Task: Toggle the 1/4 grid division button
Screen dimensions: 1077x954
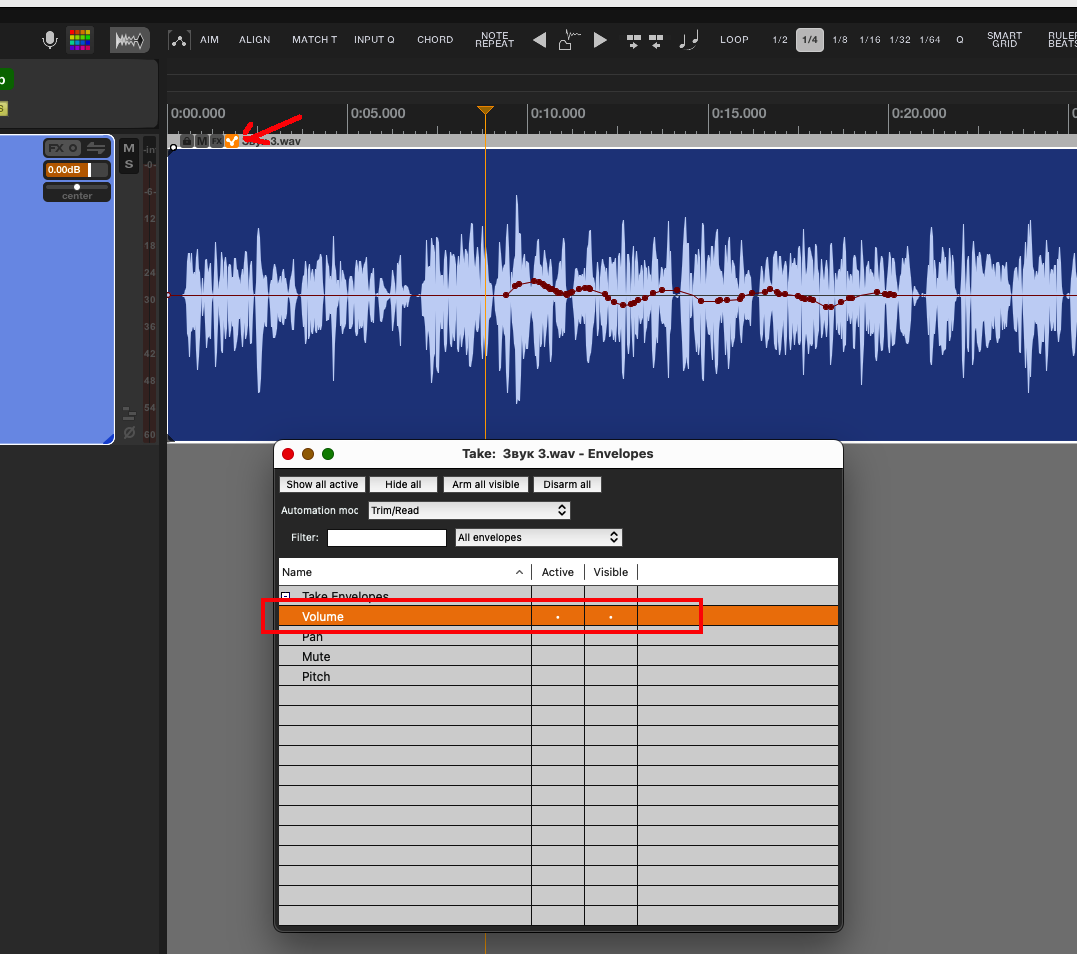Action: click(809, 40)
